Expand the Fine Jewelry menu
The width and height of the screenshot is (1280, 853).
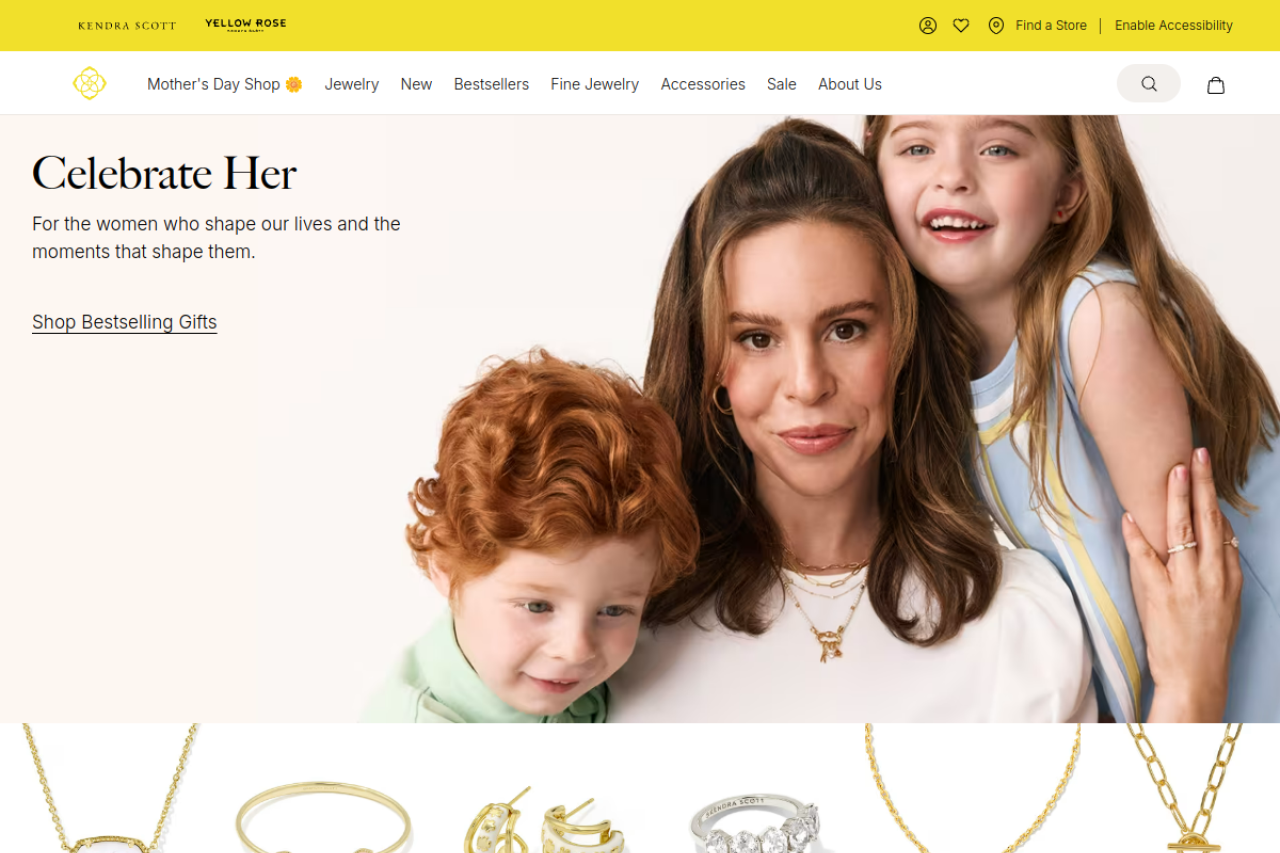[595, 84]
